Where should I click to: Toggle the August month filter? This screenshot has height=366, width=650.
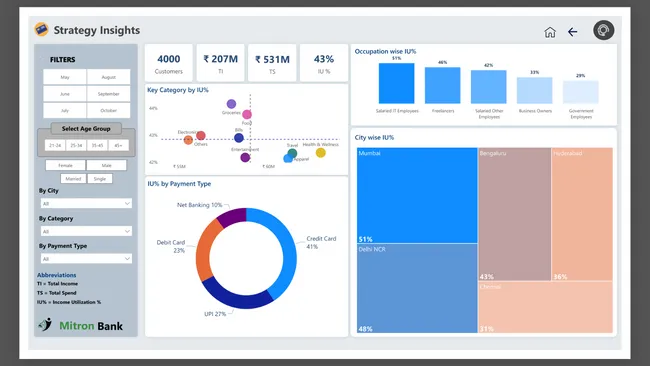pyautogui.click(x=109, y=77)
